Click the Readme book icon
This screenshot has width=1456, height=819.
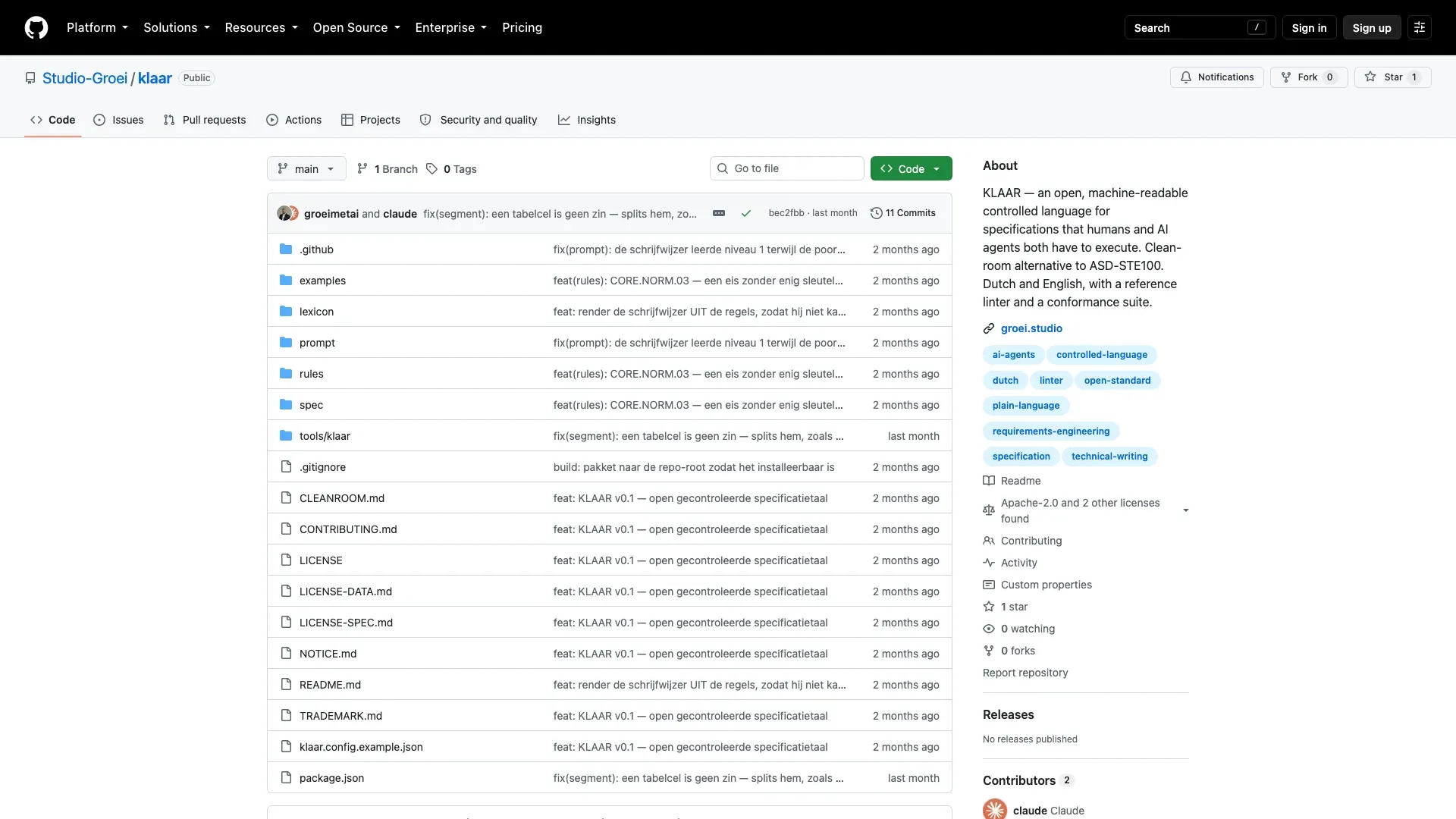[x=989, y=481]
